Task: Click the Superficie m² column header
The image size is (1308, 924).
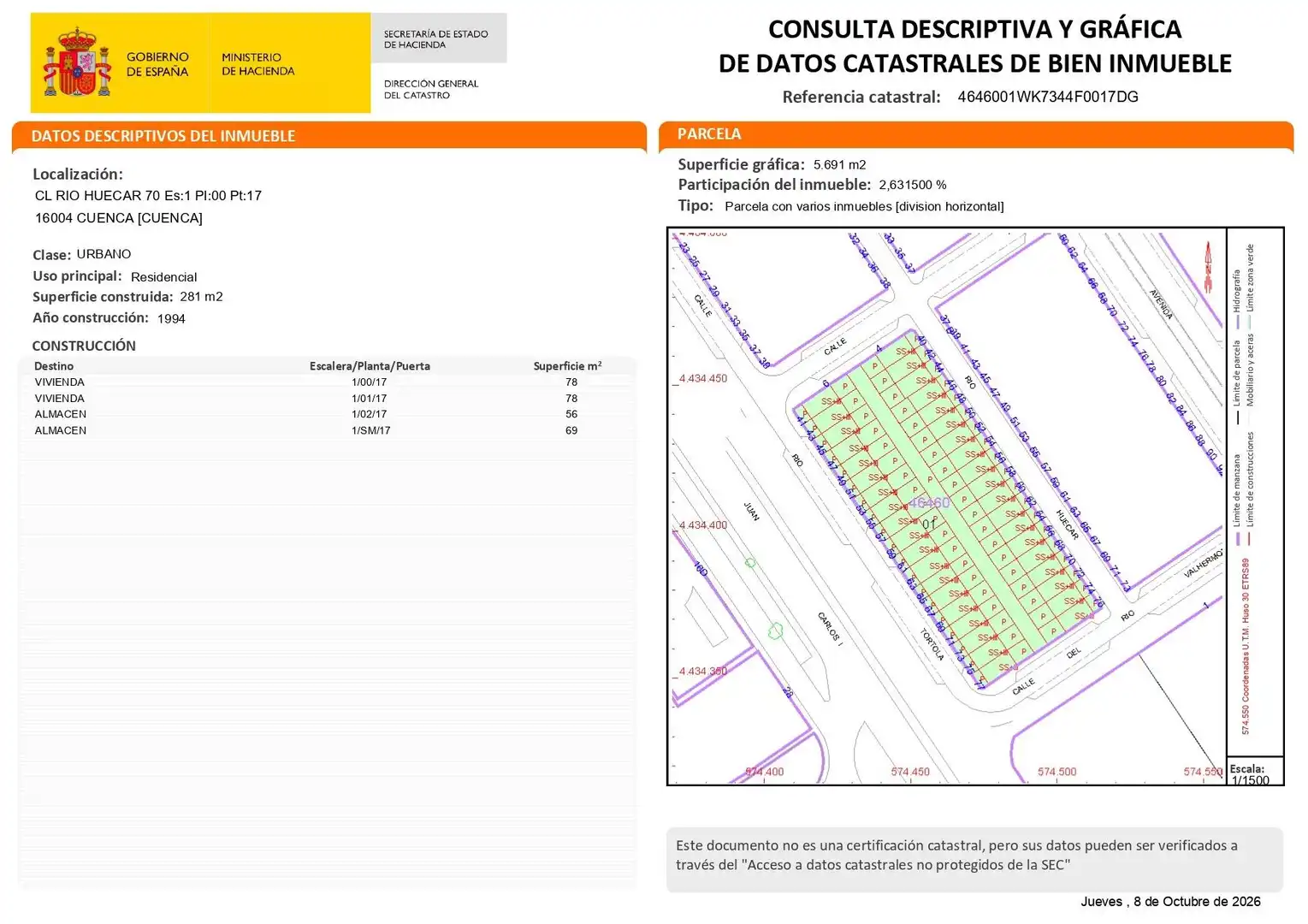Action: tap(567, 366)
